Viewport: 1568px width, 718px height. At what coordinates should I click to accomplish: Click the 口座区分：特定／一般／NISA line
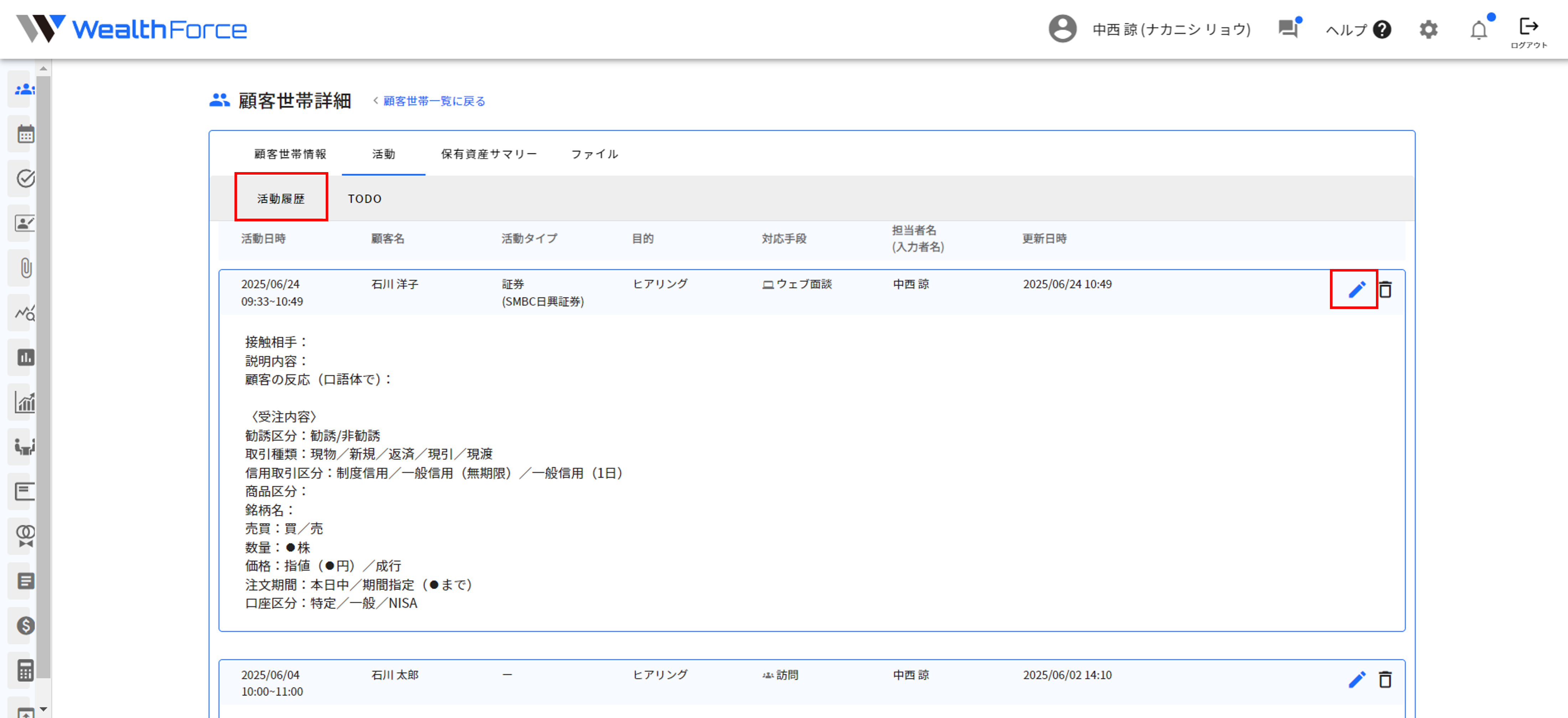[331, 603]
